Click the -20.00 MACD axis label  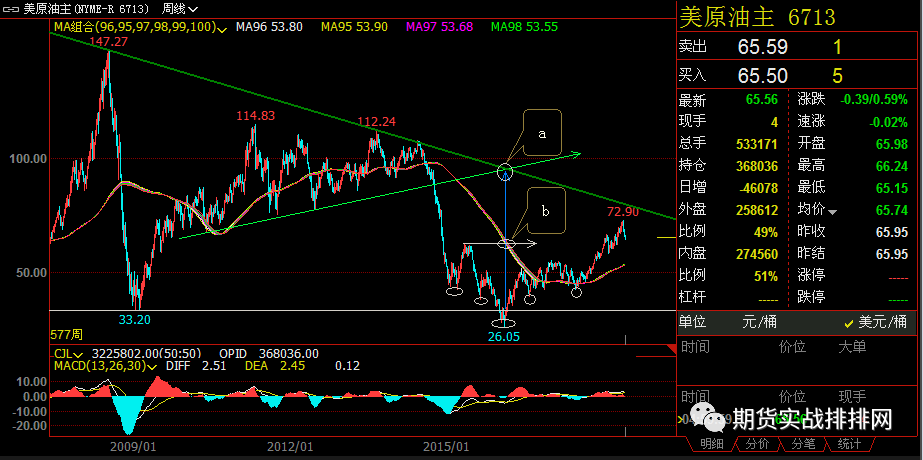tap(30, 426)
